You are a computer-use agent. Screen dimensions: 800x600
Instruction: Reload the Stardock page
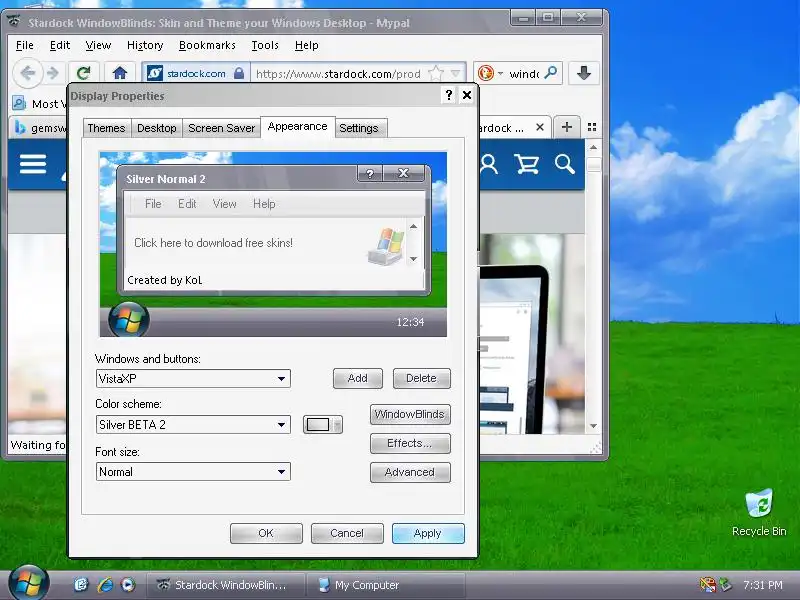(83, 73)
